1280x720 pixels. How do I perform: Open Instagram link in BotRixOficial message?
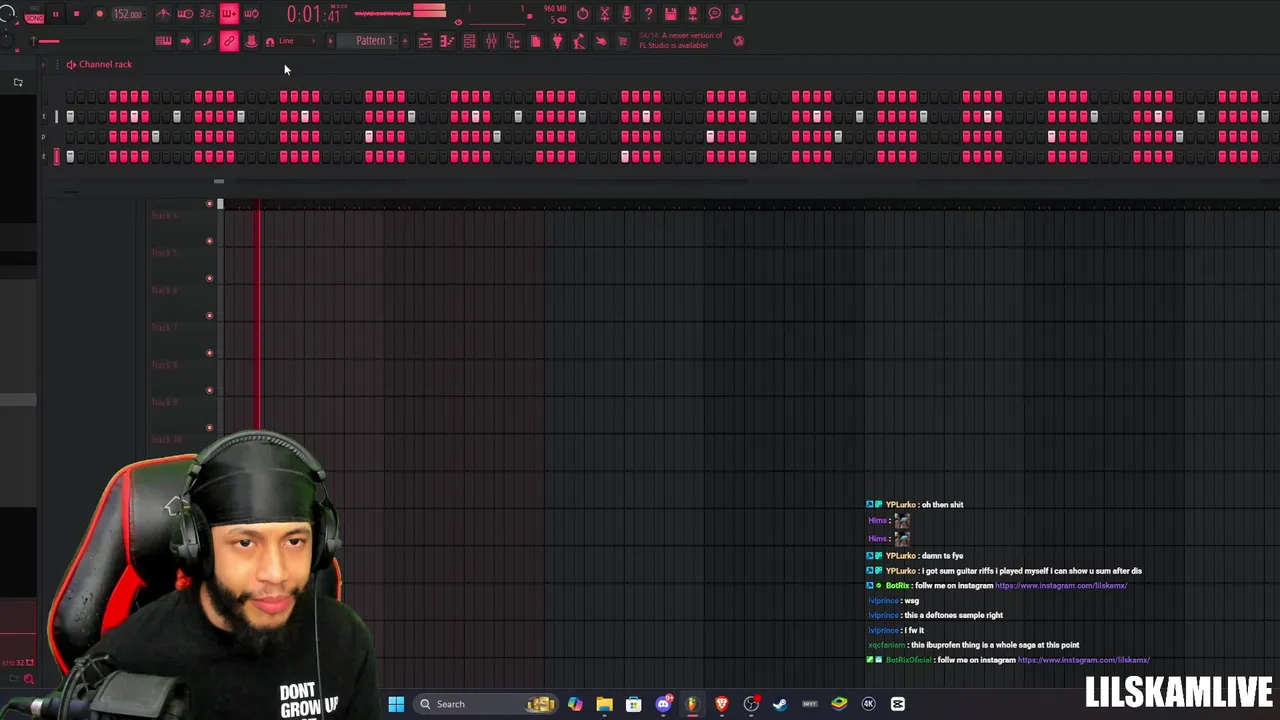(x=1083, y=660)
